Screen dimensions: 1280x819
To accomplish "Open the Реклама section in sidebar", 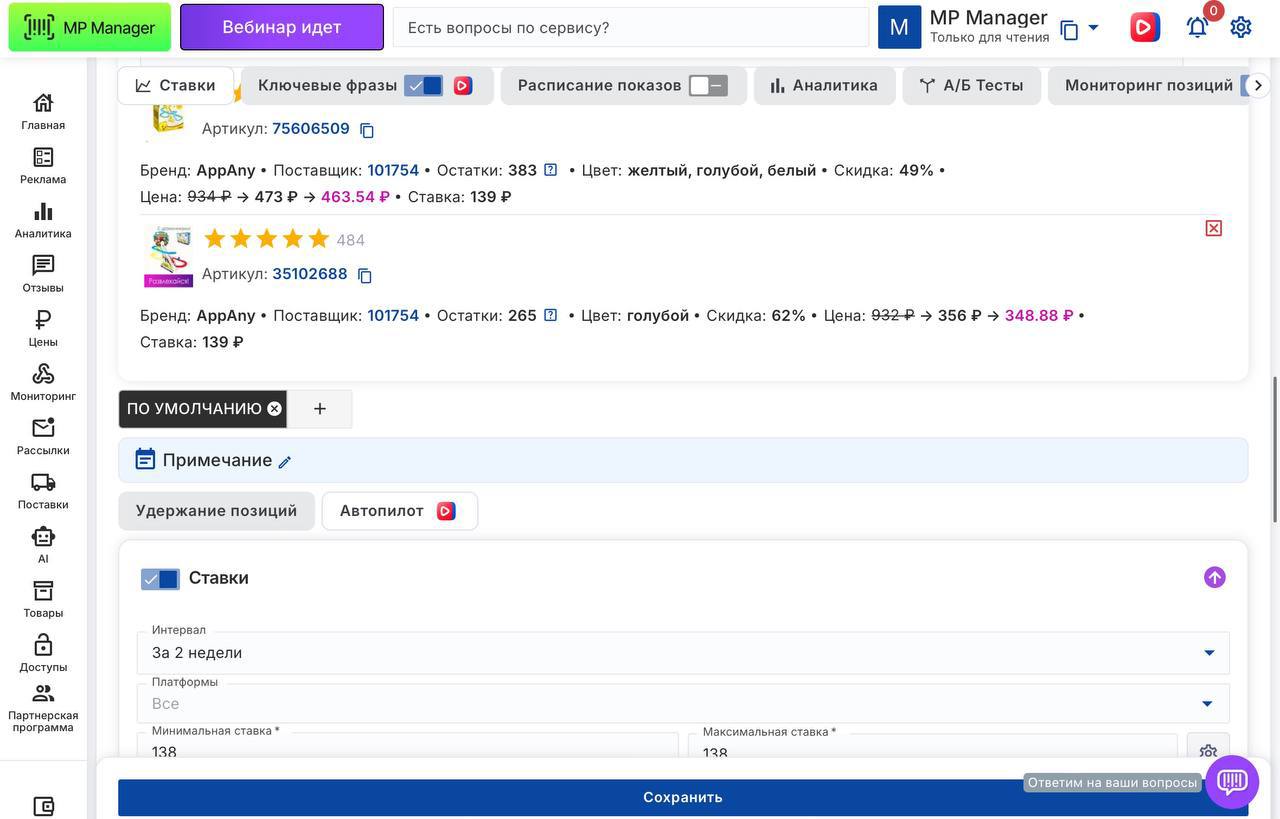I will coord(43,166).
